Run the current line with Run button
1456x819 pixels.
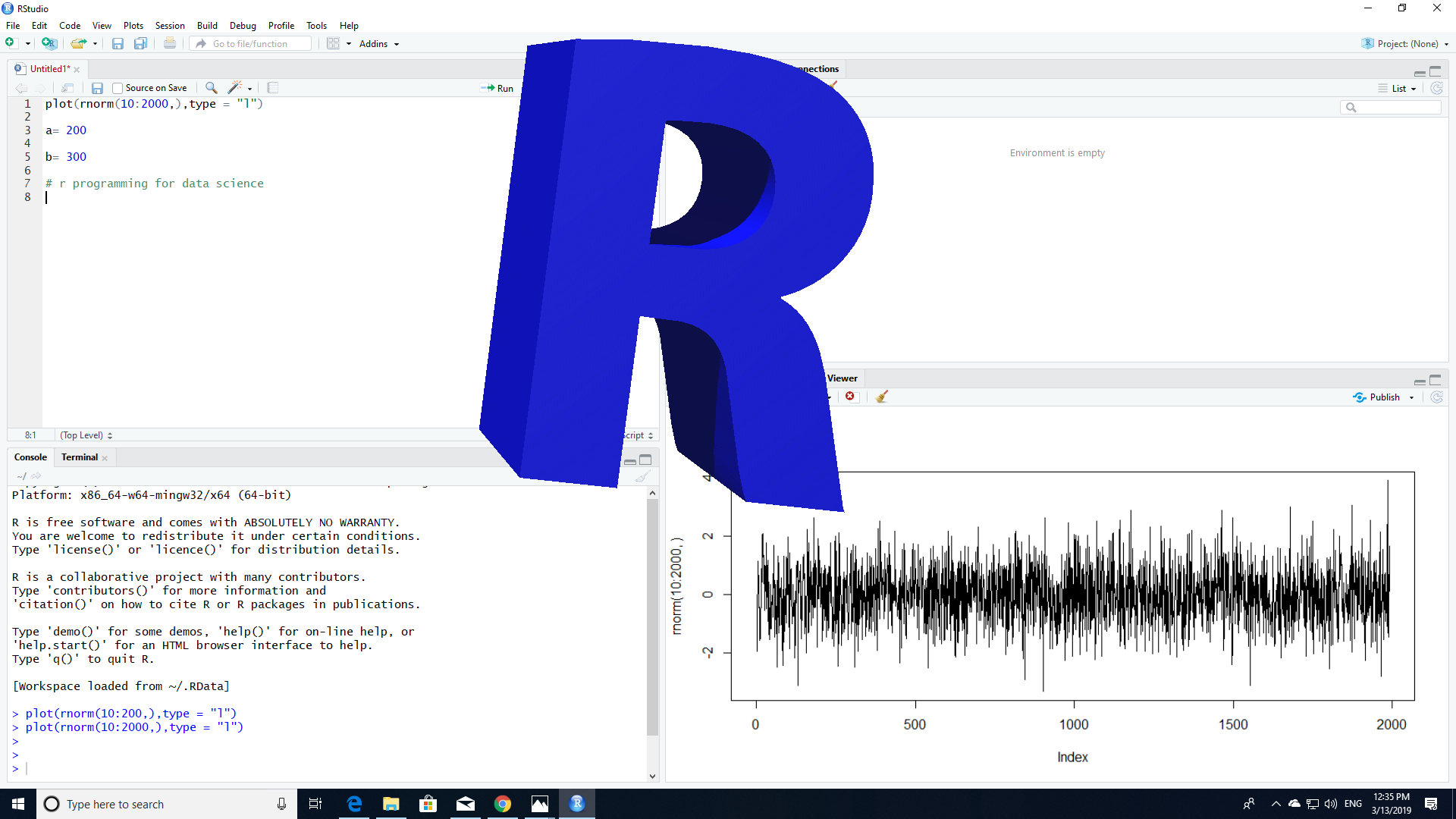(x=497, y=88)
